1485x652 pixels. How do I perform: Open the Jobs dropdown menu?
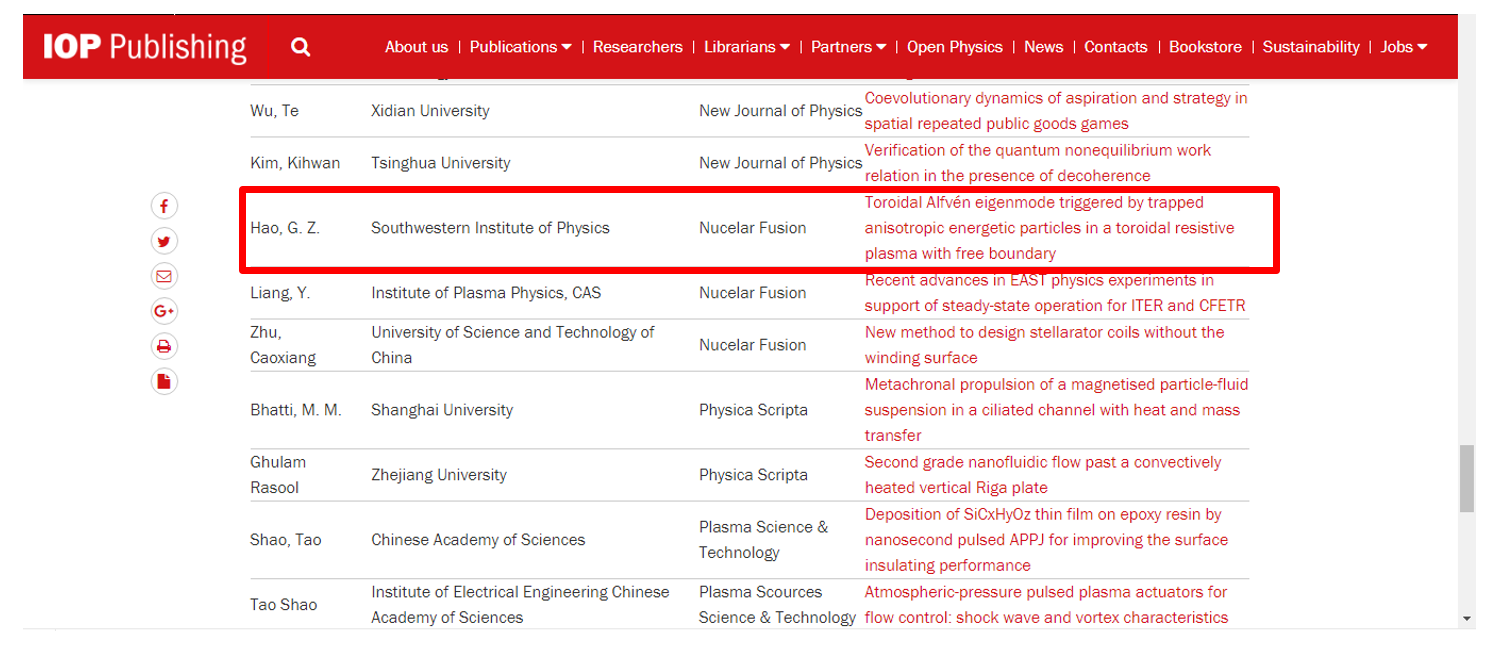click(1403, 47)
